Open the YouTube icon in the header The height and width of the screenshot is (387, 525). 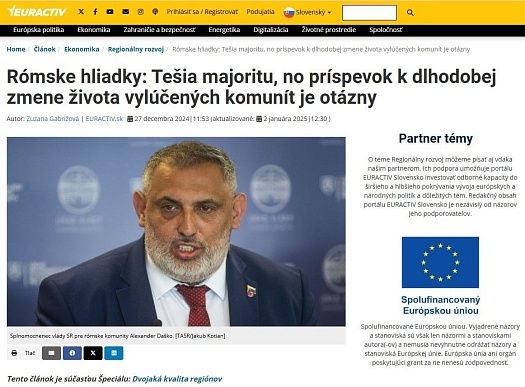pos(110,12)
